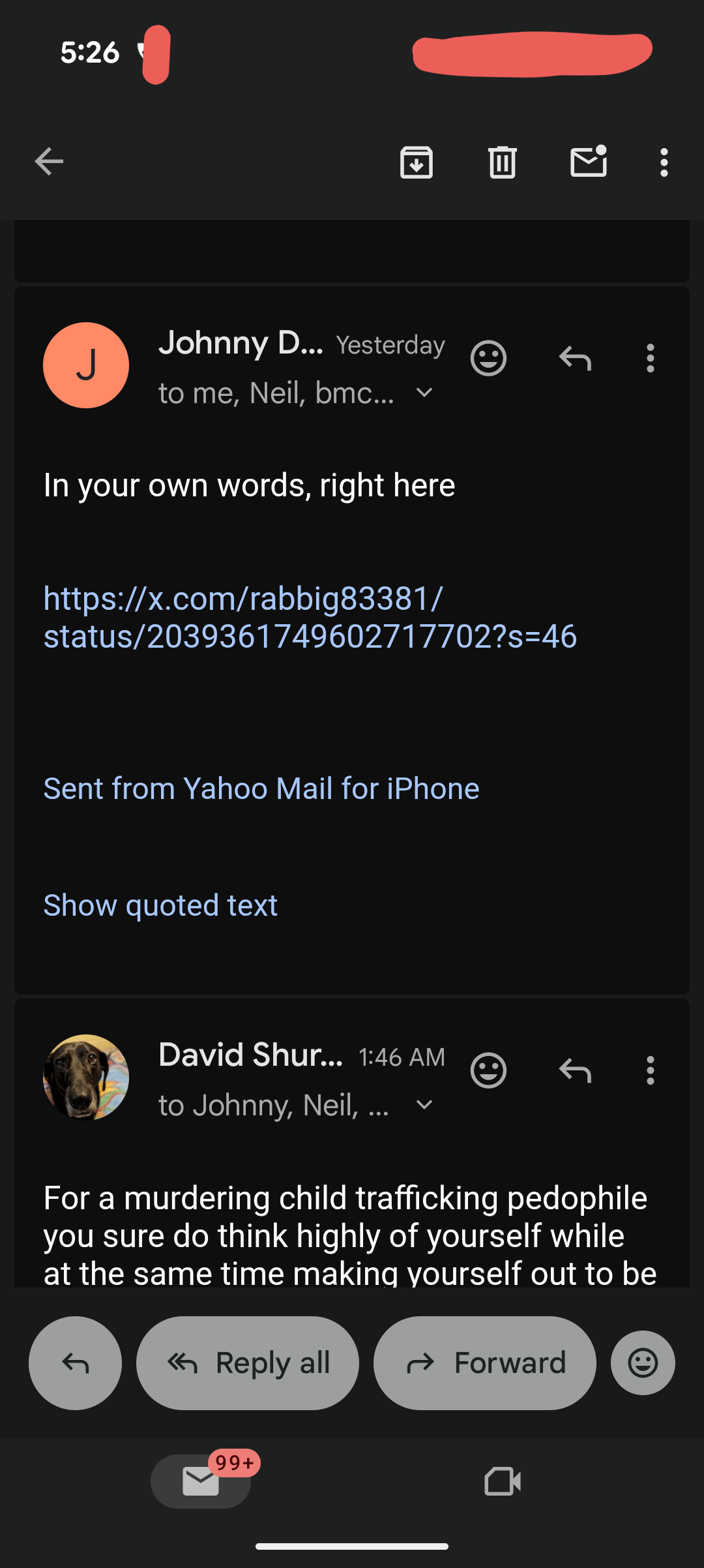Screen dimensions: 704x1568
Task: Tap the Sent from Yahoo Mail link
Action: 261,789
